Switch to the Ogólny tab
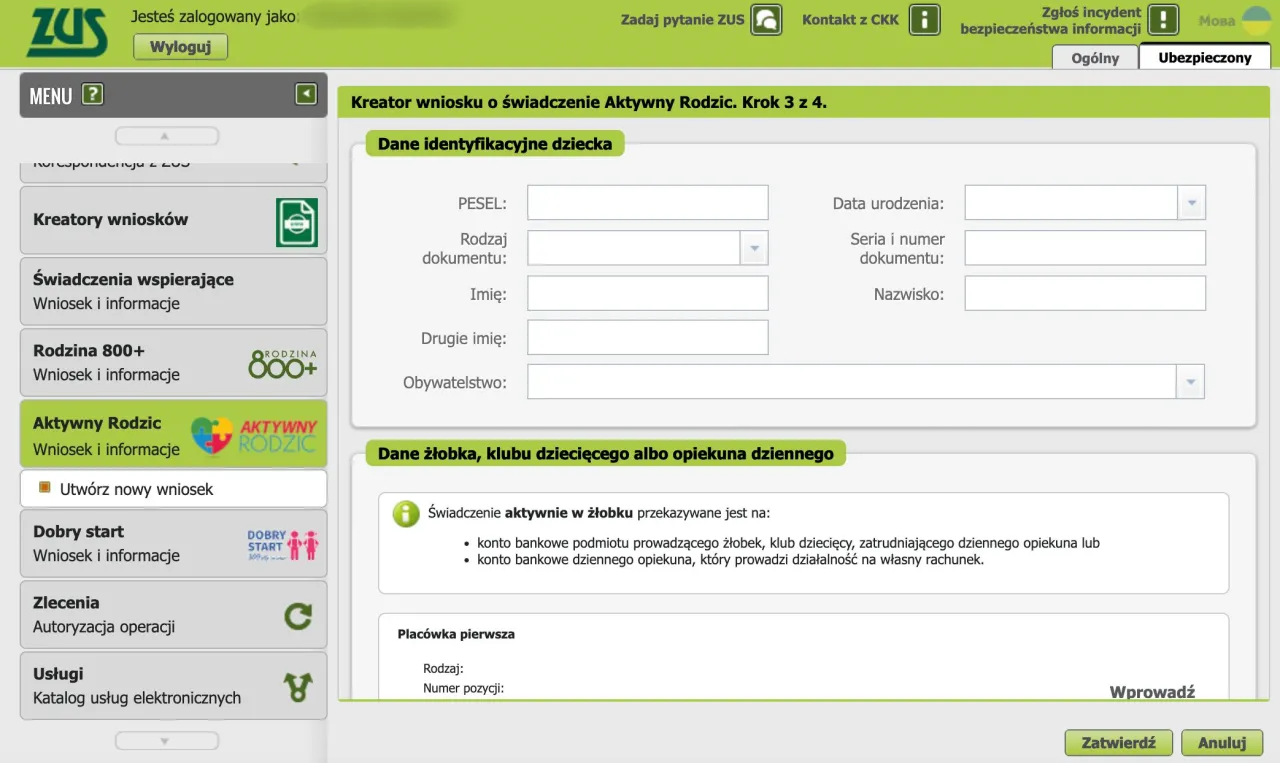 (1094, 57)
